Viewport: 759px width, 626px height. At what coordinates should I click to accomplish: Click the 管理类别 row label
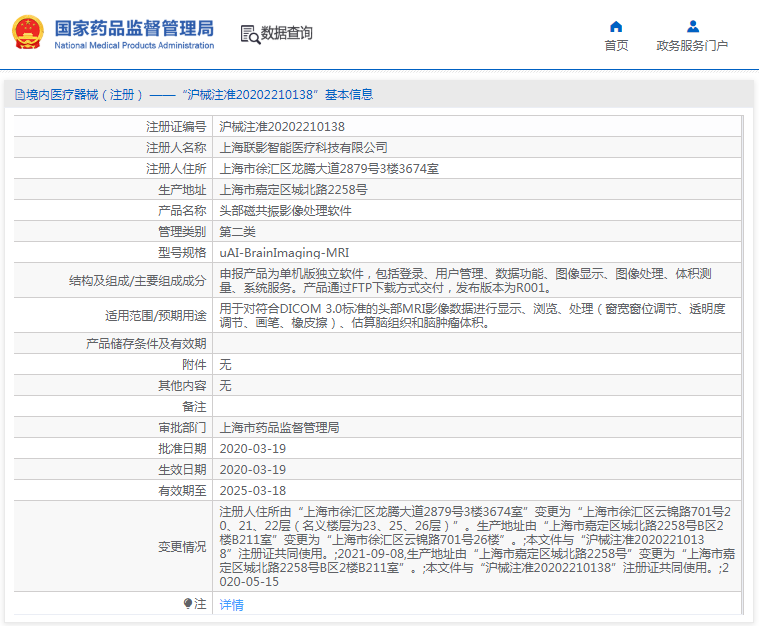pyautogui.click(x=182, y=231)
